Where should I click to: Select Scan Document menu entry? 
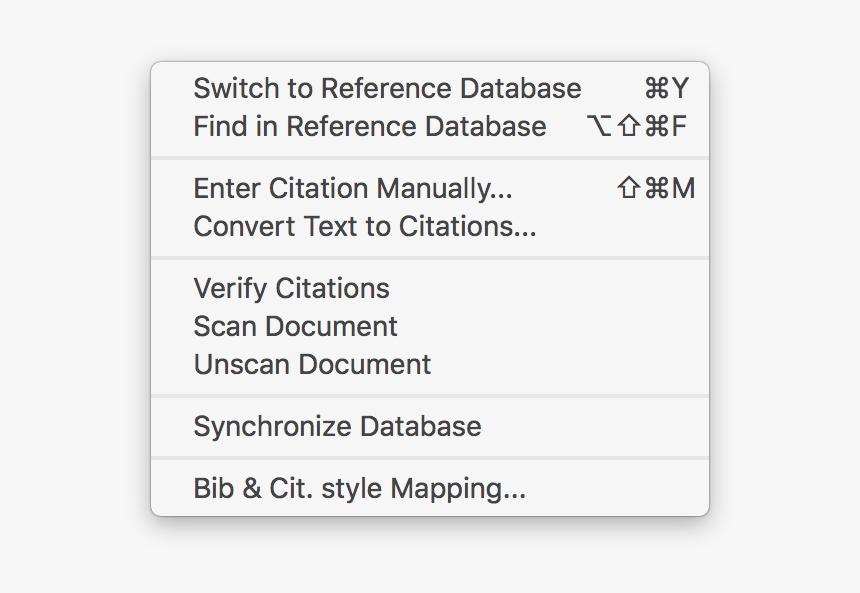(295, 326)
